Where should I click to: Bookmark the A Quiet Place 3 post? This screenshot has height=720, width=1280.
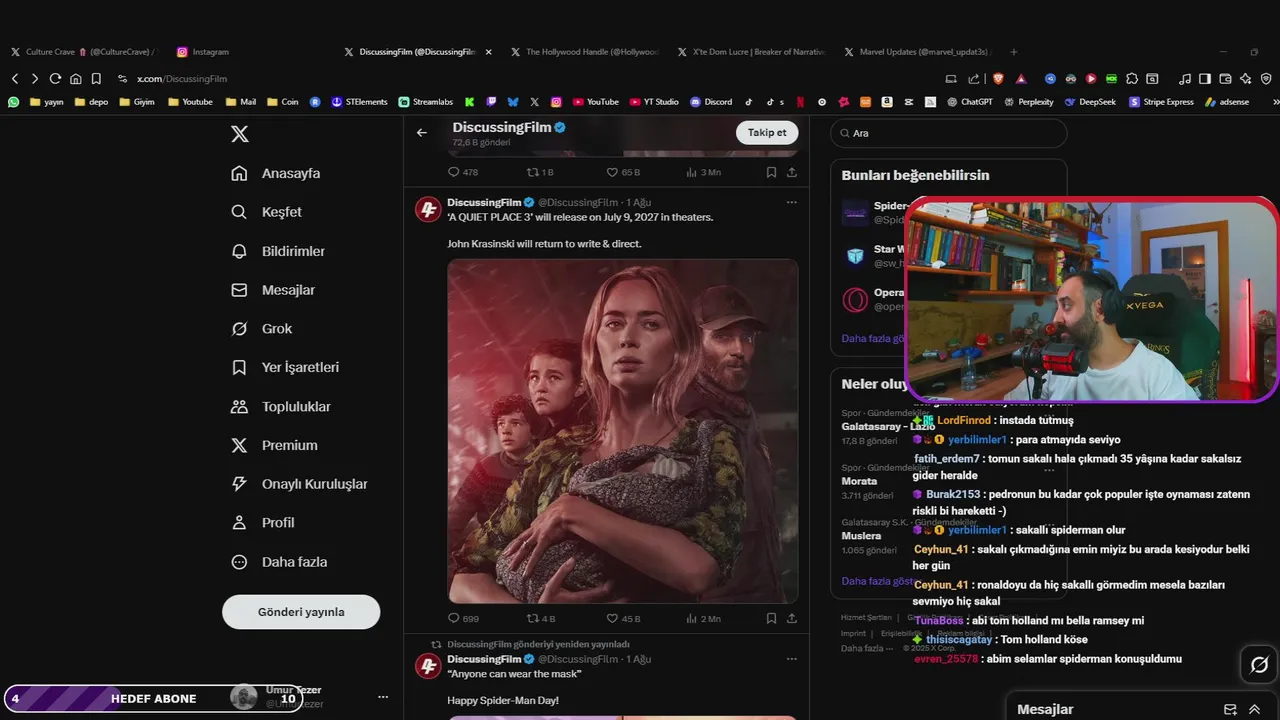click(771, 618)
